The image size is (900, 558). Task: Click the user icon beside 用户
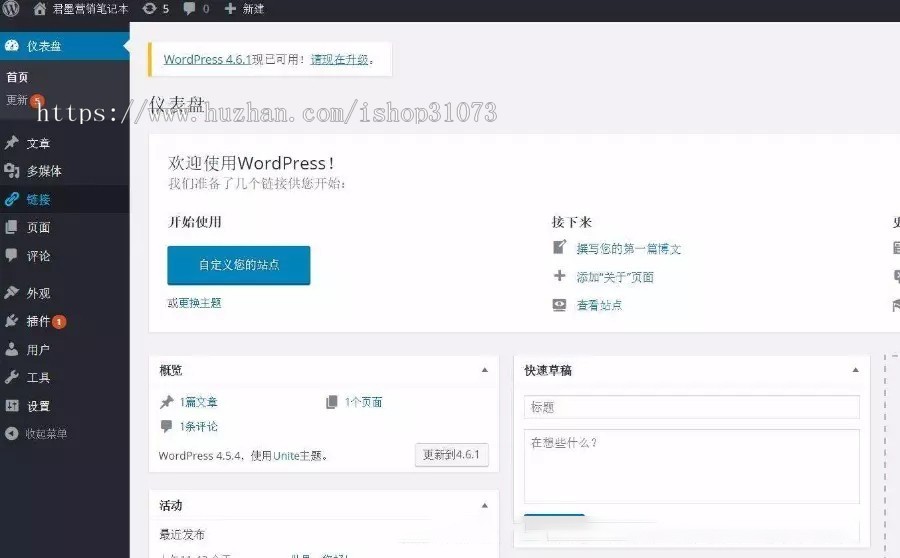11,349
